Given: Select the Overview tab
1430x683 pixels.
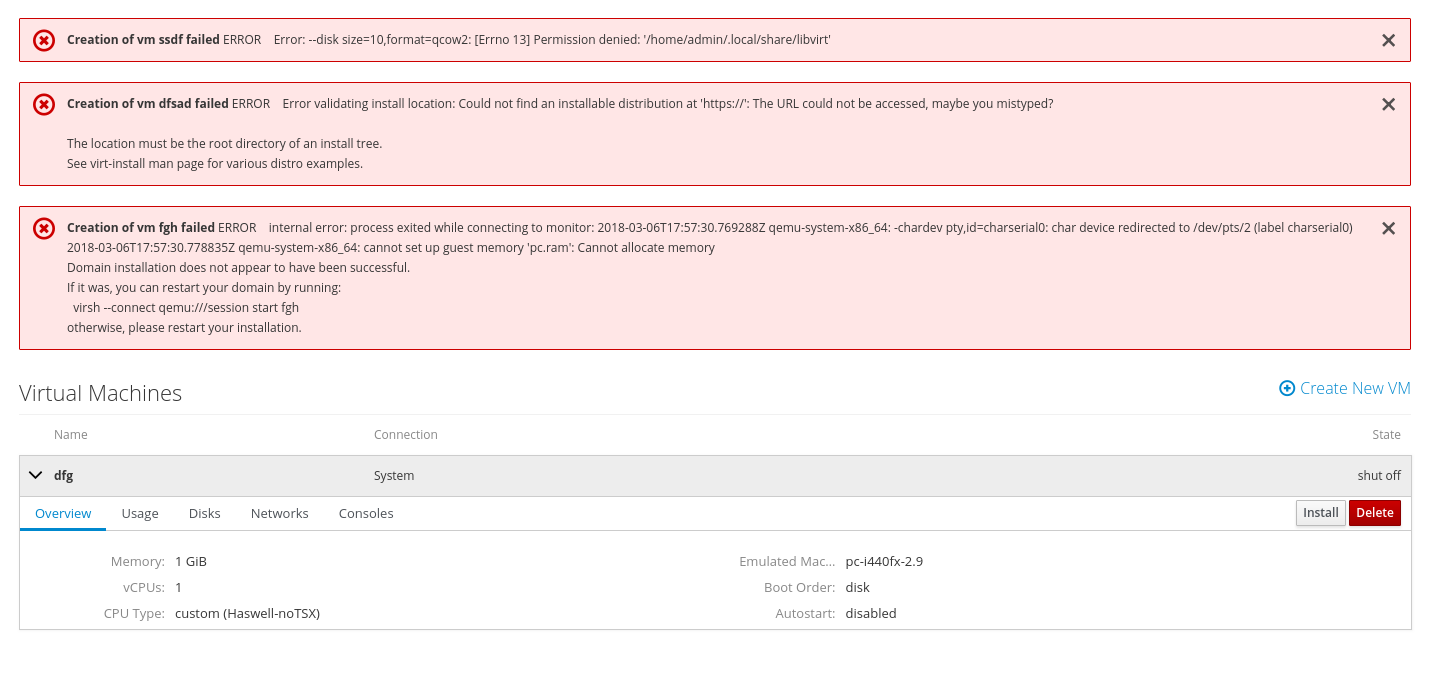Looking at the screenshot, I should [63, 513].
